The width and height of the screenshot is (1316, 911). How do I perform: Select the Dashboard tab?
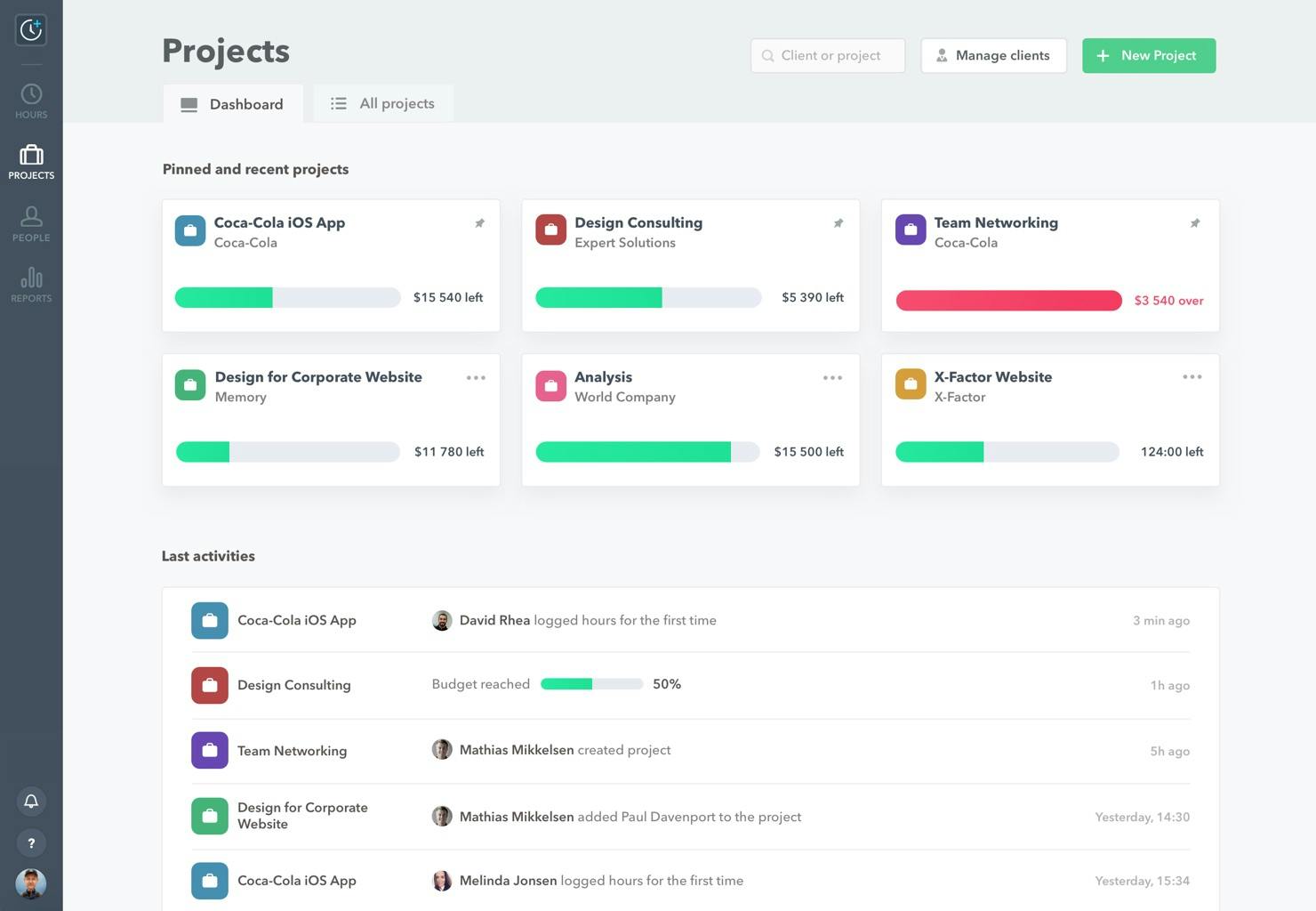point(233,104)
